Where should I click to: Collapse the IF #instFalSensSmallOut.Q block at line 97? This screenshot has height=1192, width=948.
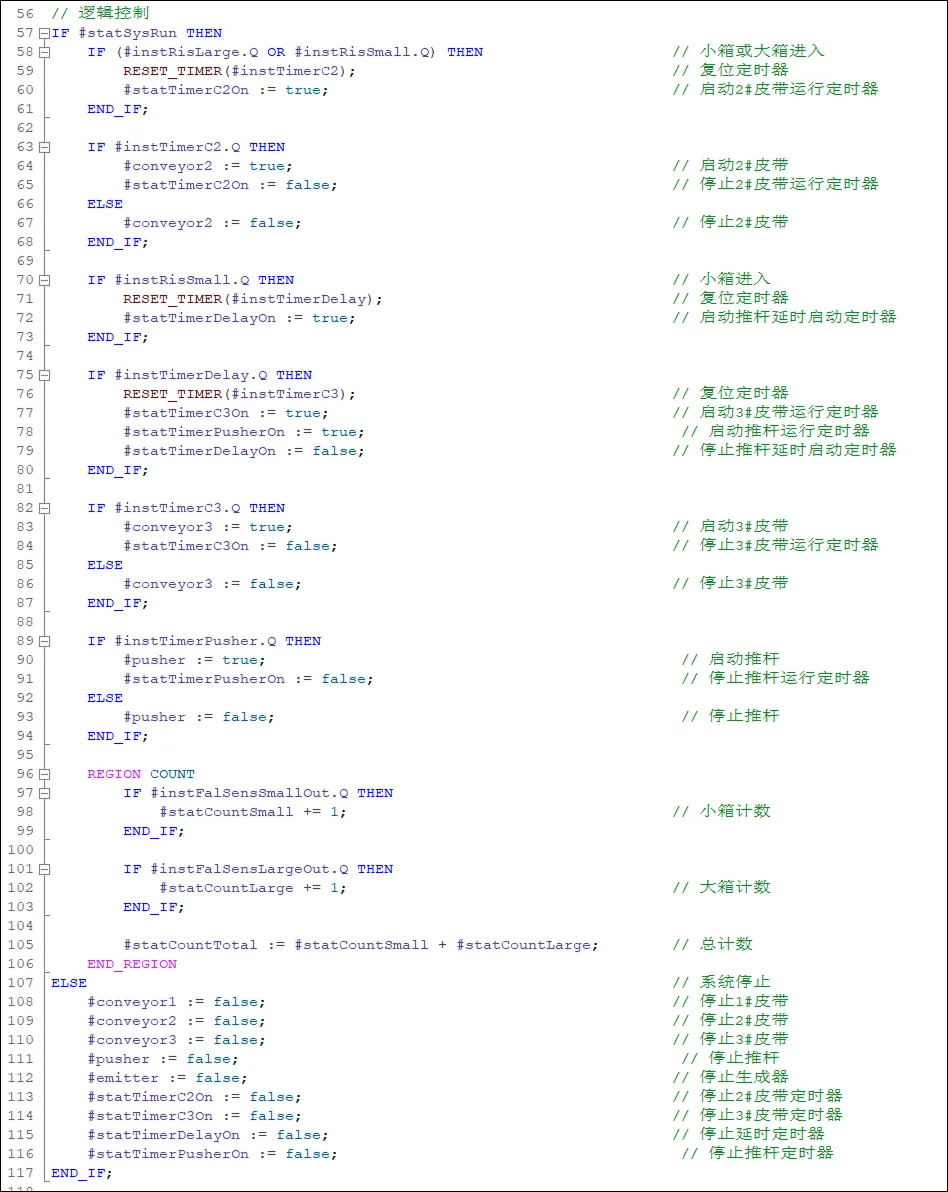44,794
